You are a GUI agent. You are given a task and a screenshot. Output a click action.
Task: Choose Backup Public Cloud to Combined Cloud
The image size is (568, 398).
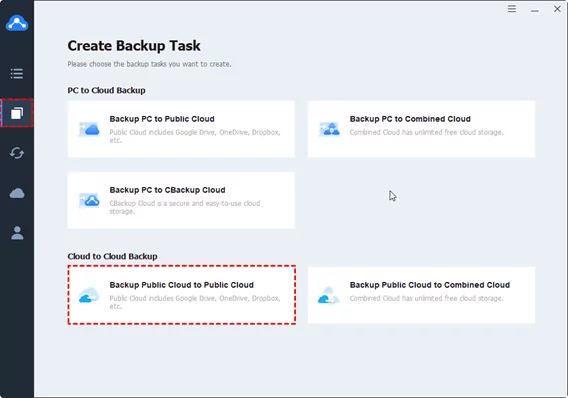point(421,295)
